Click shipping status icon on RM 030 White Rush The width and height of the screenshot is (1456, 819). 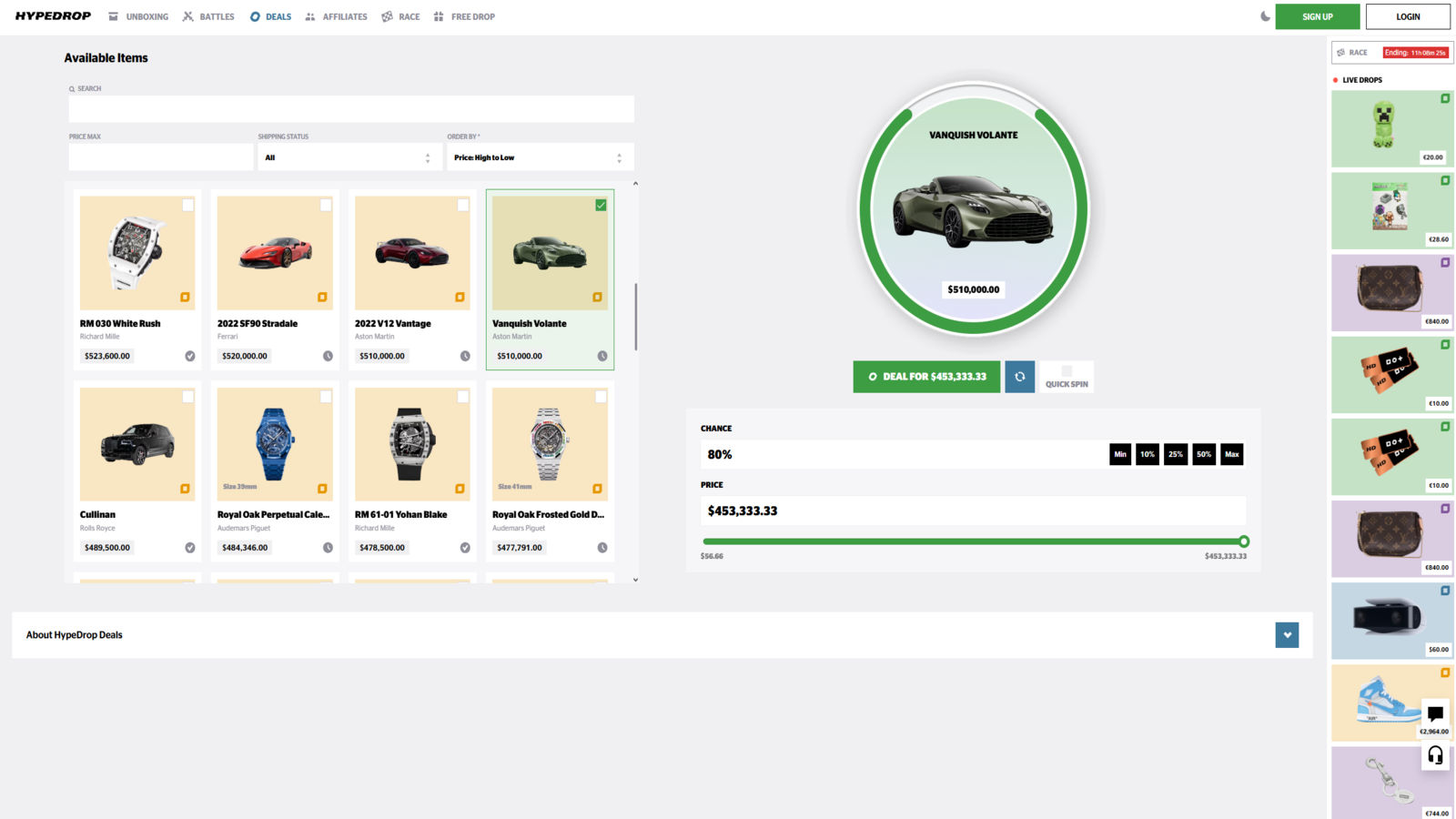point(190,356)
